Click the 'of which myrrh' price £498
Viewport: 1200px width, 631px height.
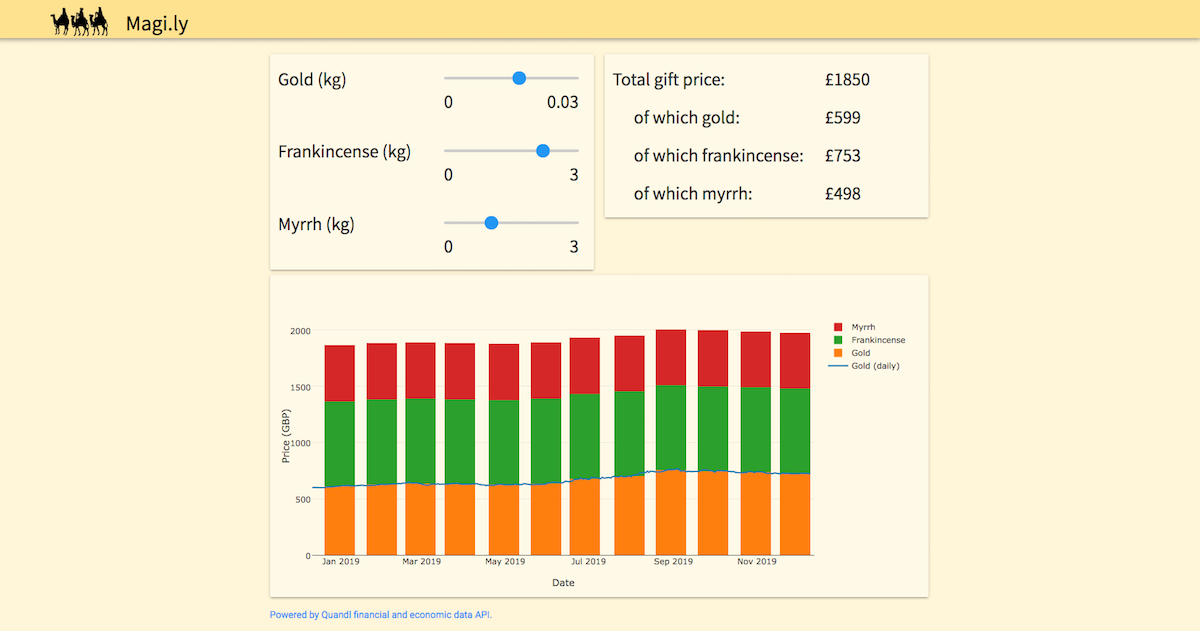842,194
